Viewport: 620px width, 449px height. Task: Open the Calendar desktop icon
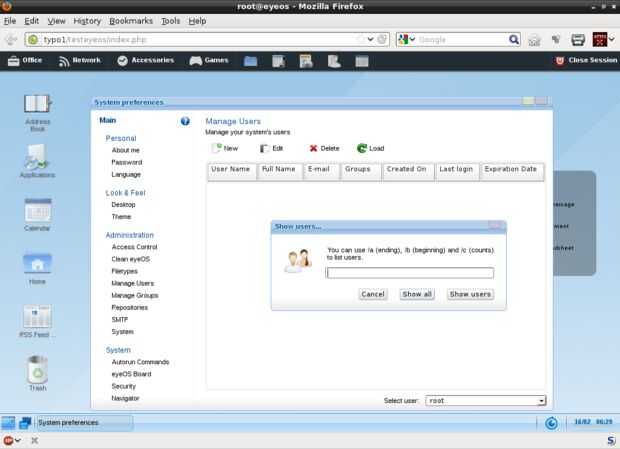[38, 210]
